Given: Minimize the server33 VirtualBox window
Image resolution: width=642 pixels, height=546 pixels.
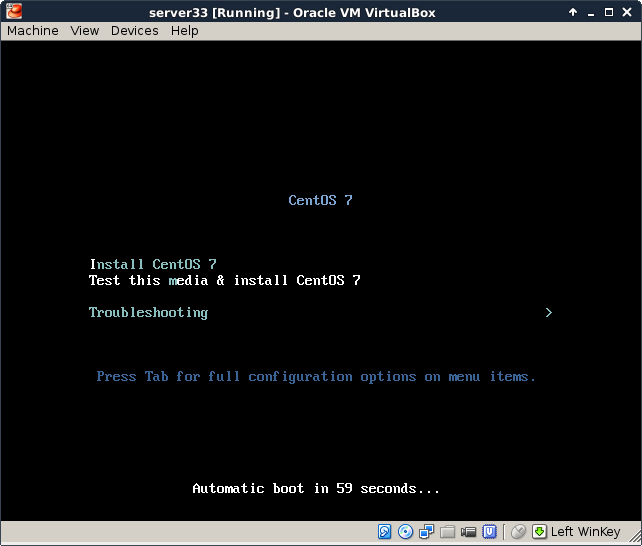Looking at the screenshot, I should 591,13.
